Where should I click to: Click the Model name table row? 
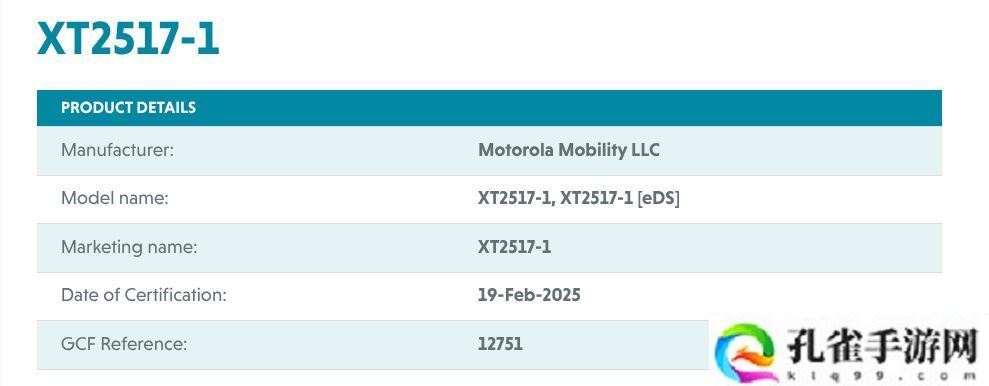click(489, 199)
